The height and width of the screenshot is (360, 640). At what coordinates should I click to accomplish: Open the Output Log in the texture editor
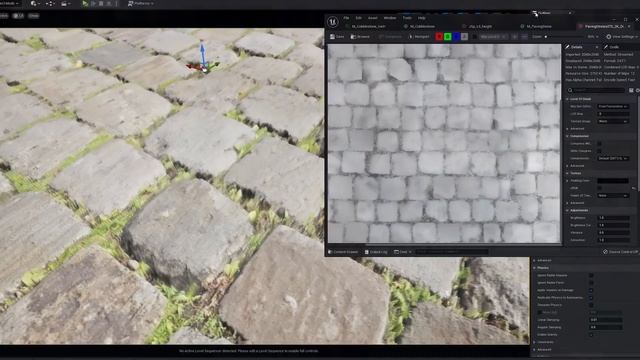[376, 252]
